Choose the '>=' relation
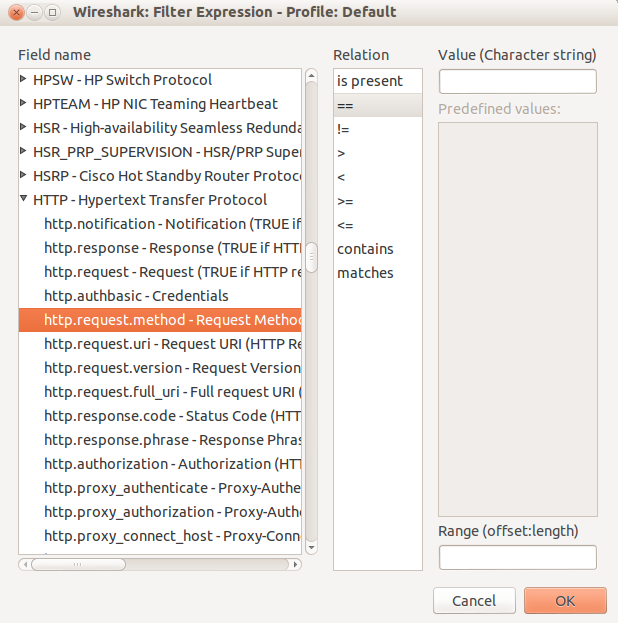Viewport: 618px width, 623px height. 378,201
